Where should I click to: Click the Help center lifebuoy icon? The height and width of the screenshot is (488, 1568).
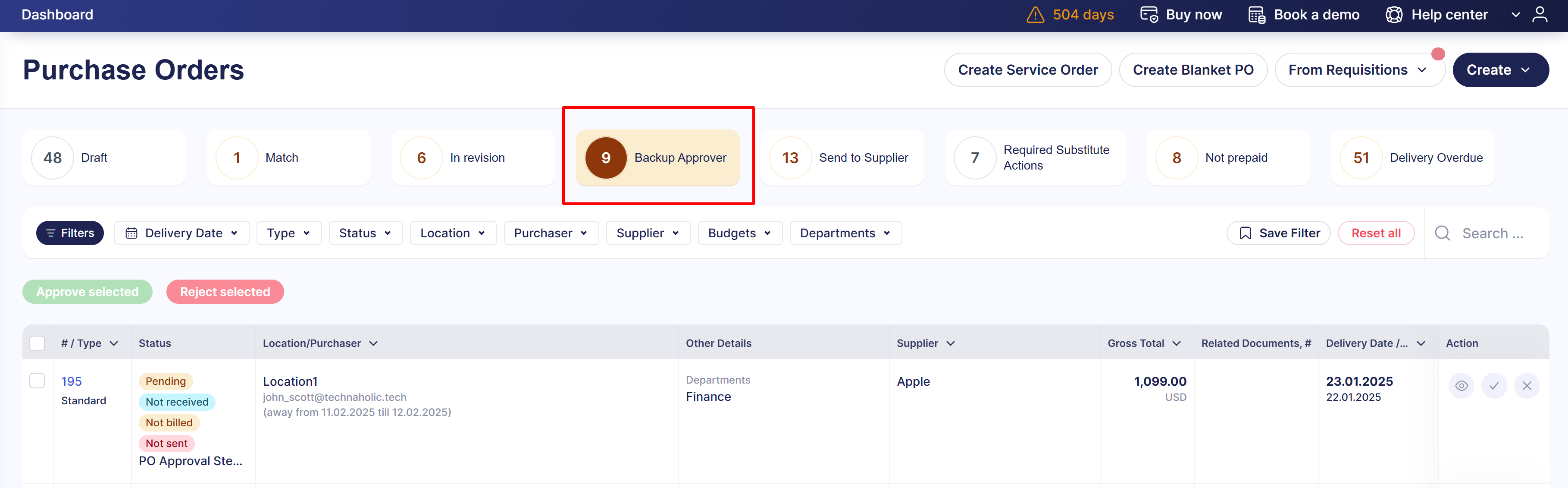[1394, 15]
